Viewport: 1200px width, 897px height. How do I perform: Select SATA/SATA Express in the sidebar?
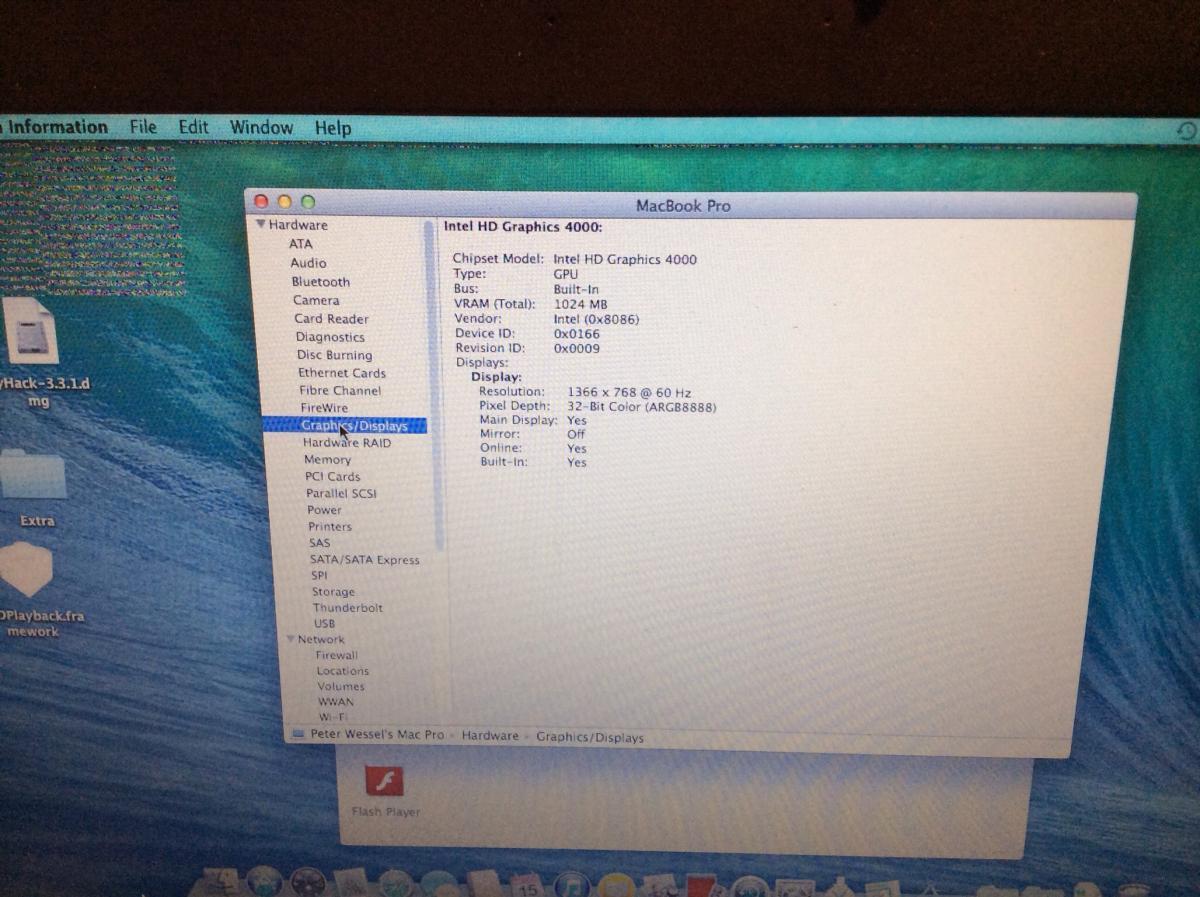pyautogui.click(x=364, y=560)
